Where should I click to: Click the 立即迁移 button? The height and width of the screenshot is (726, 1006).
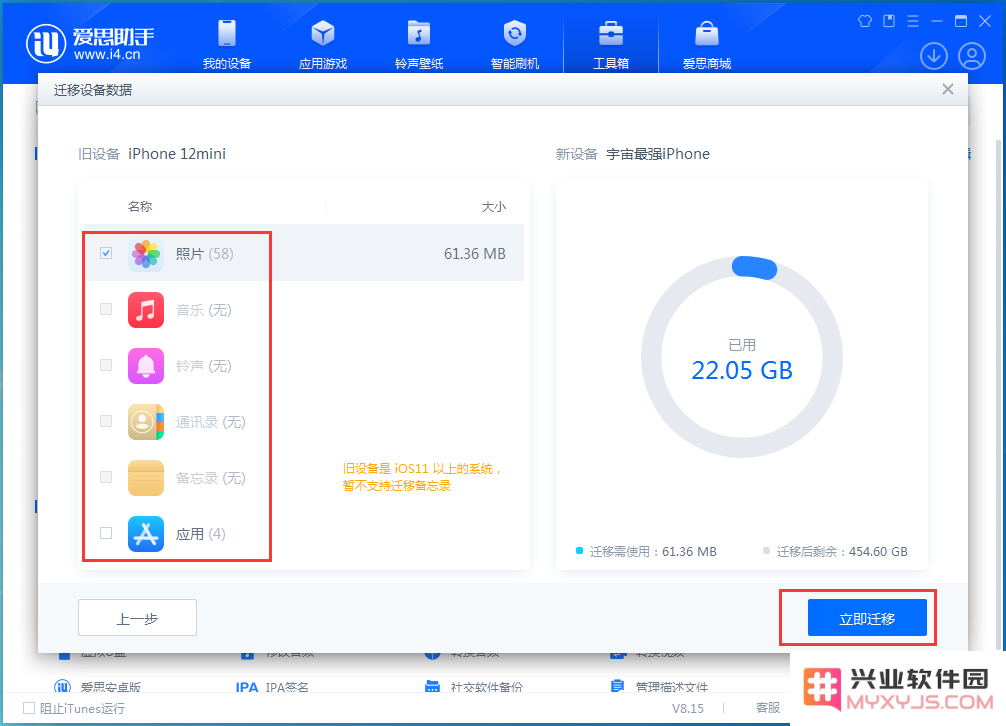[x=867, y=618]
